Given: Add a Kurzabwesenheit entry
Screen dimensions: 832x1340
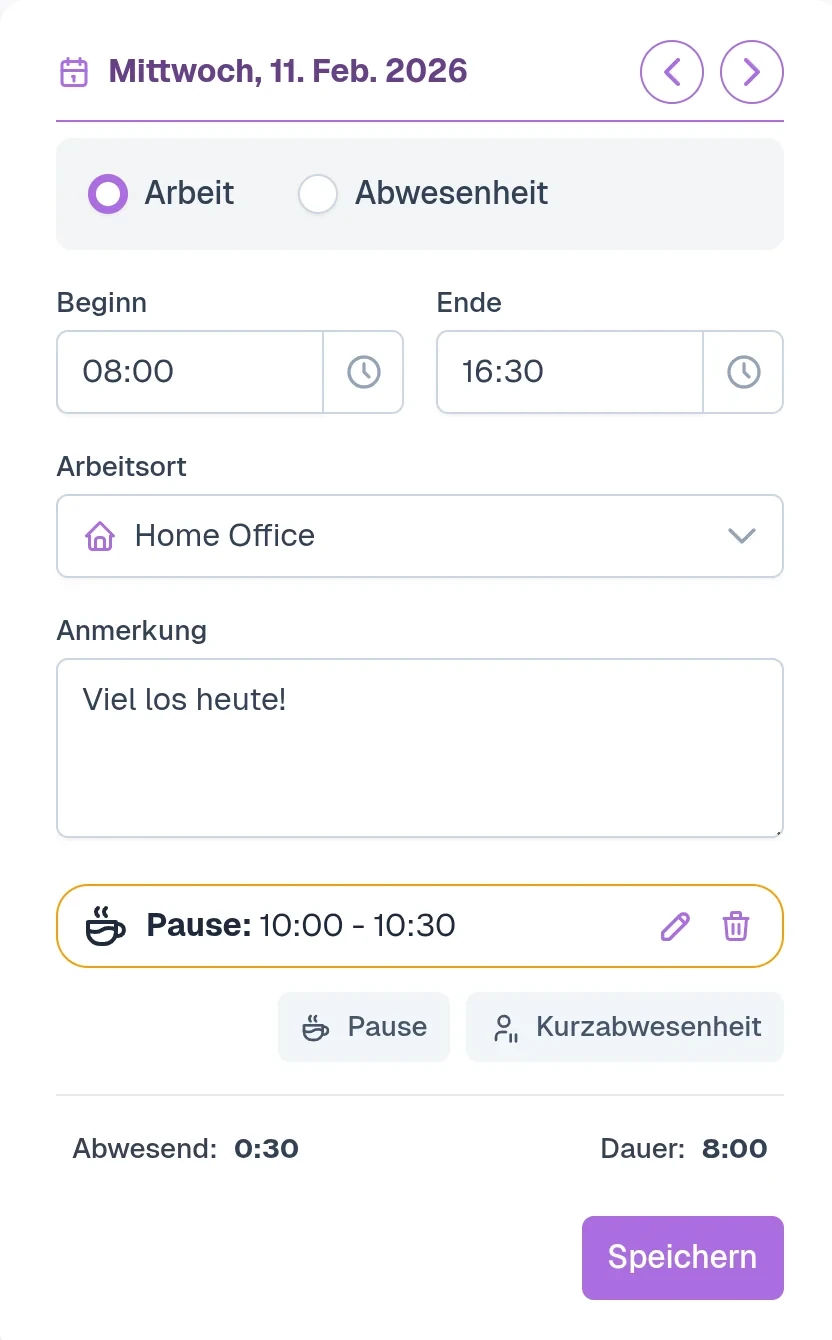Looking at the screenshot, I should [x=625, y=1027].
